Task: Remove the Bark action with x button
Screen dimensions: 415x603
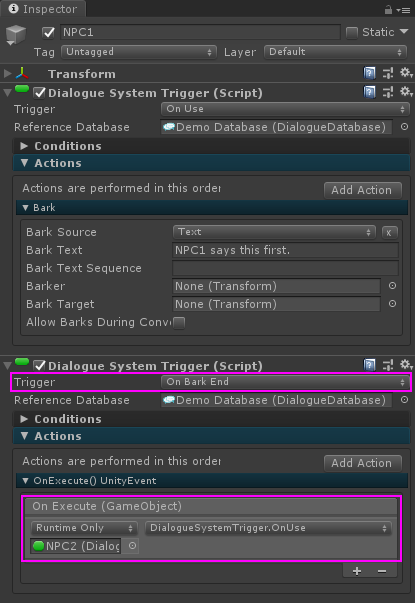Action: click(x=389, y=233)
